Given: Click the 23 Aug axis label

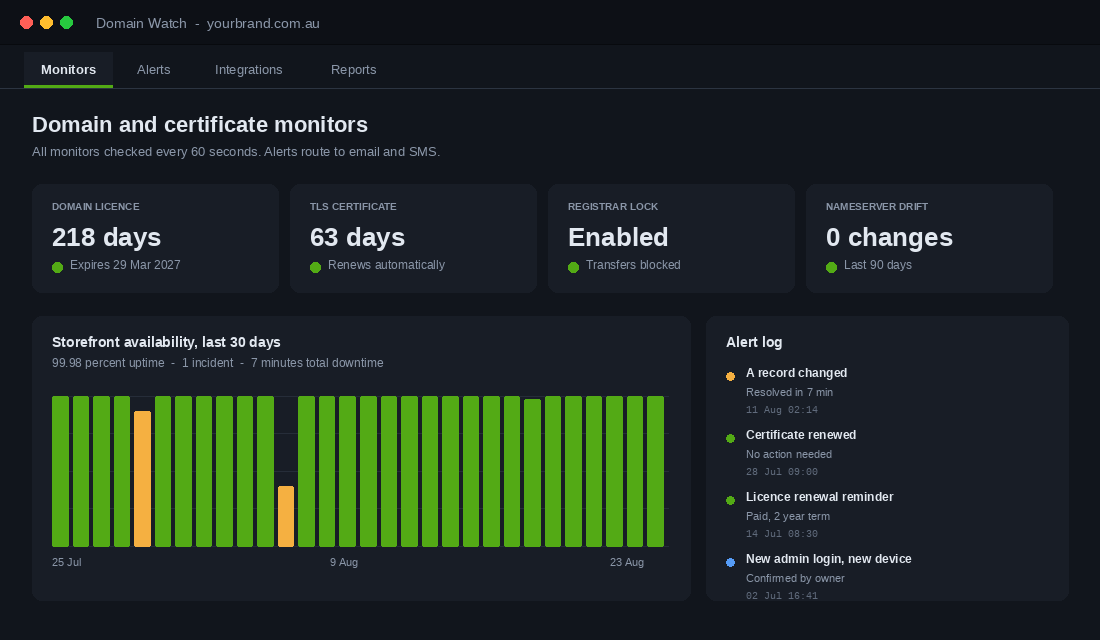Looking at the screenshot, I should tap(626, 562).
